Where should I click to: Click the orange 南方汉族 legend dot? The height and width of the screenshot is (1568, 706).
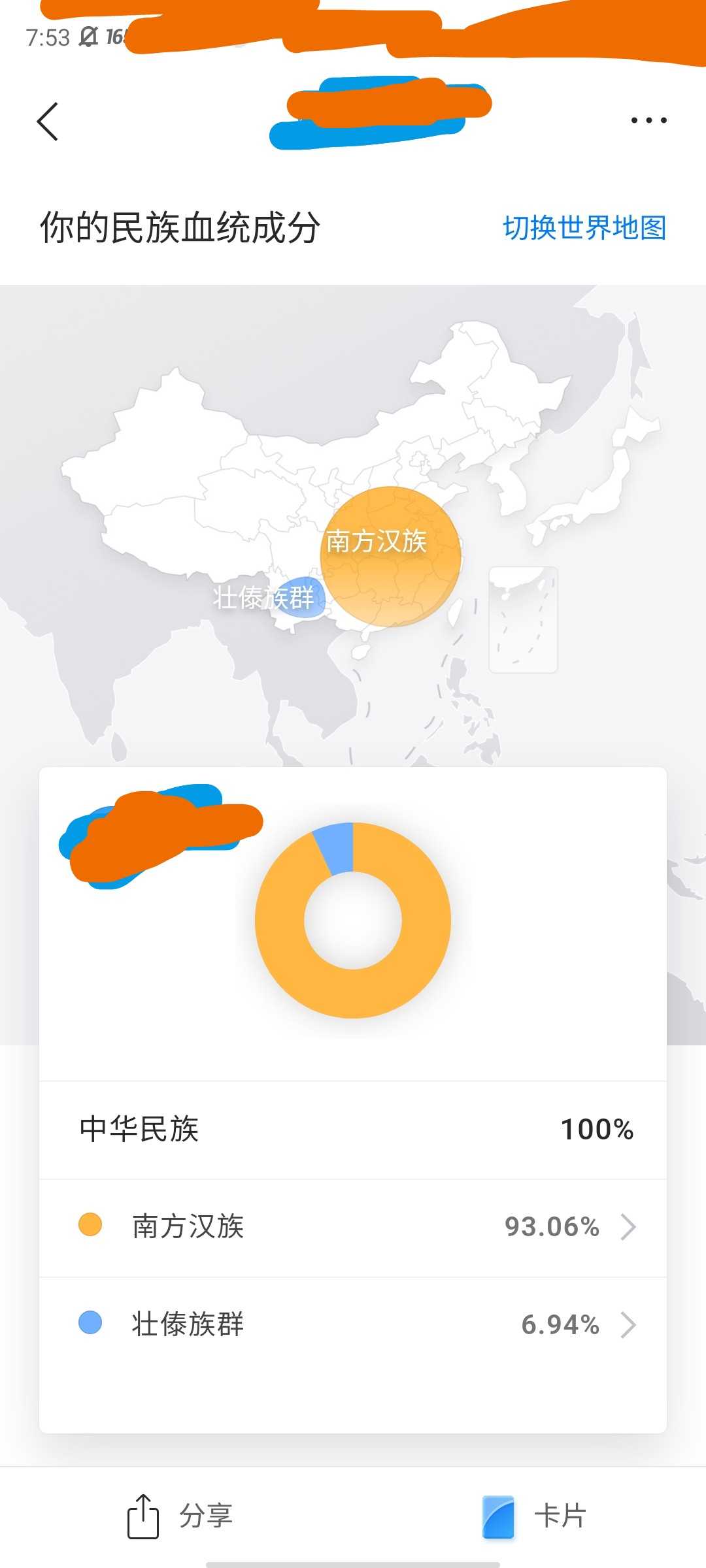click(90, 1224)
